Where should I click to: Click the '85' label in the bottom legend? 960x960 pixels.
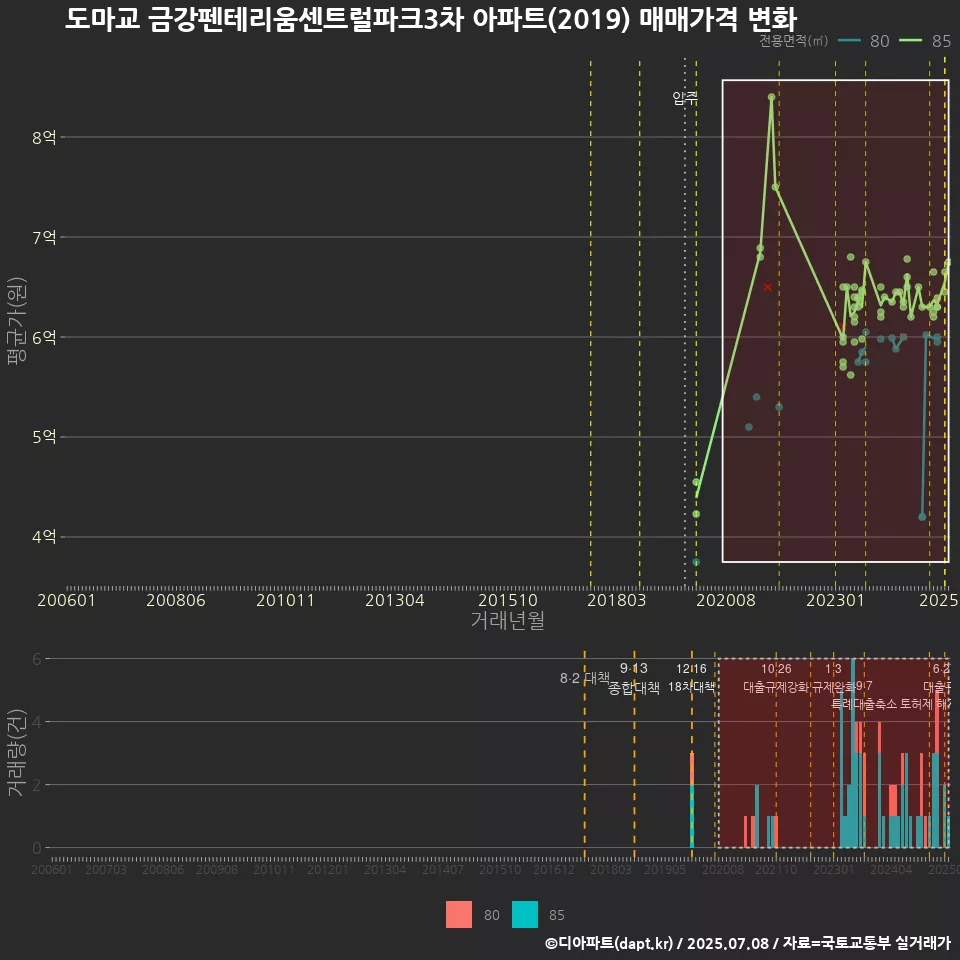[x=557, y=915]
